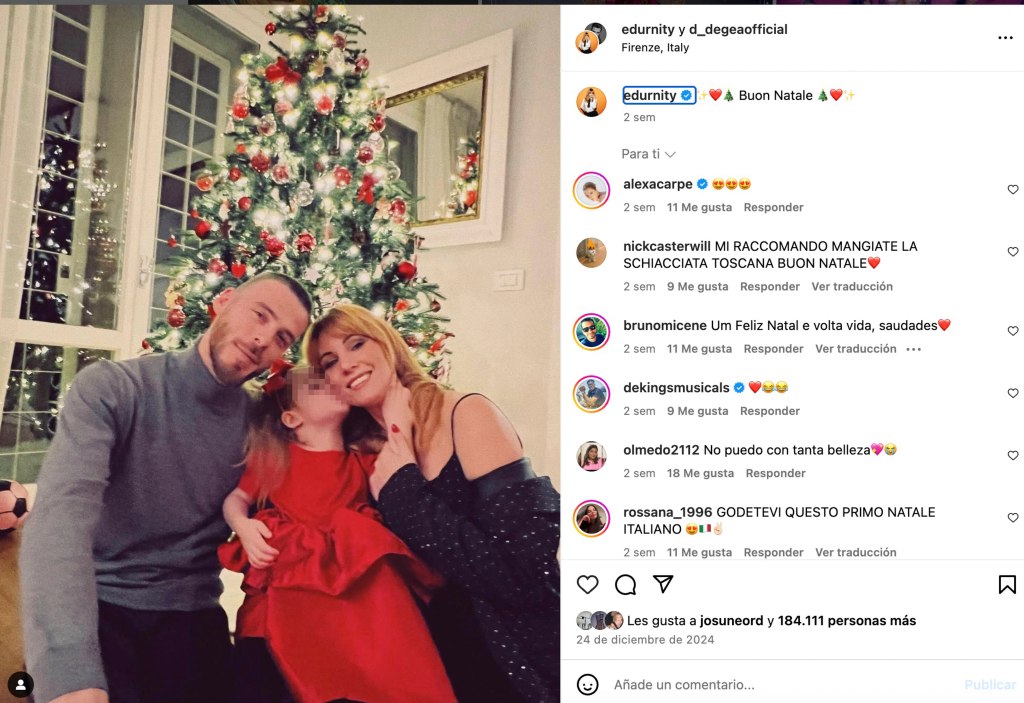The image size is (1024, 703).
Task: Open three-dots options on brunomicene's comment
Action: coord(913,349)
